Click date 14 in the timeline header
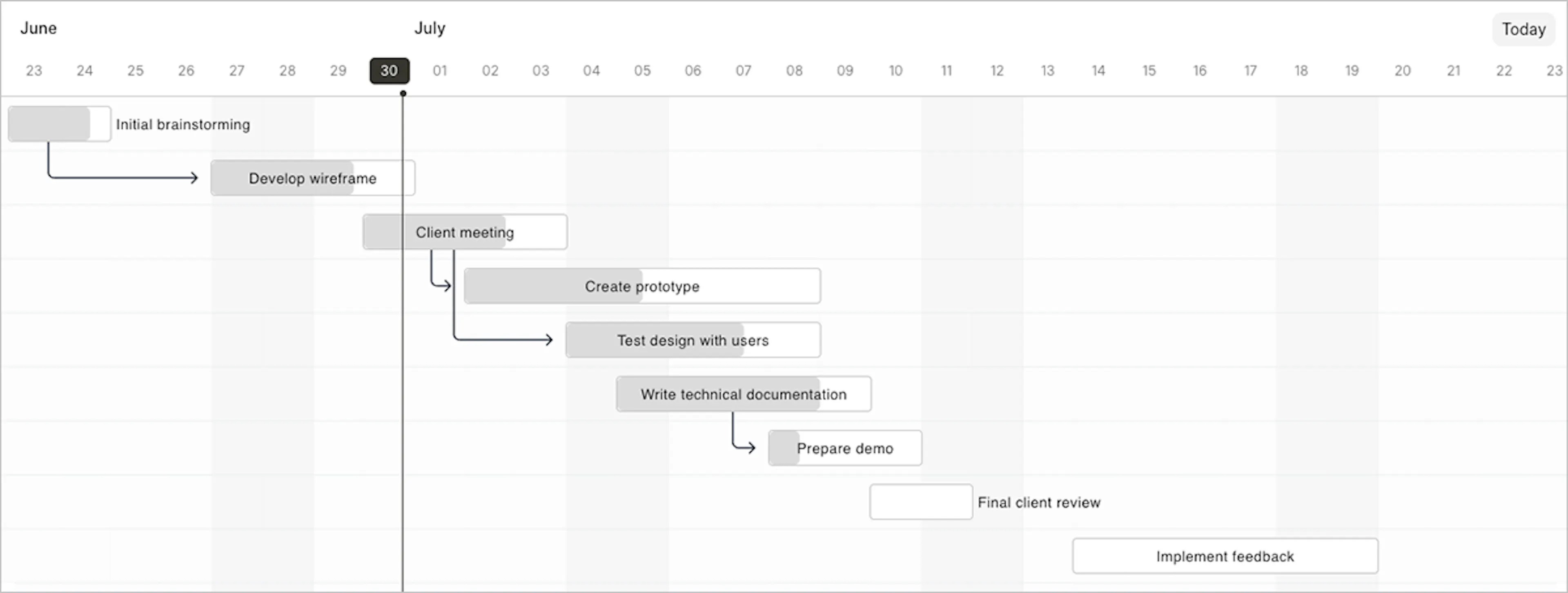This screenshot has width=1568, height=593. (x=1098, y=71)
